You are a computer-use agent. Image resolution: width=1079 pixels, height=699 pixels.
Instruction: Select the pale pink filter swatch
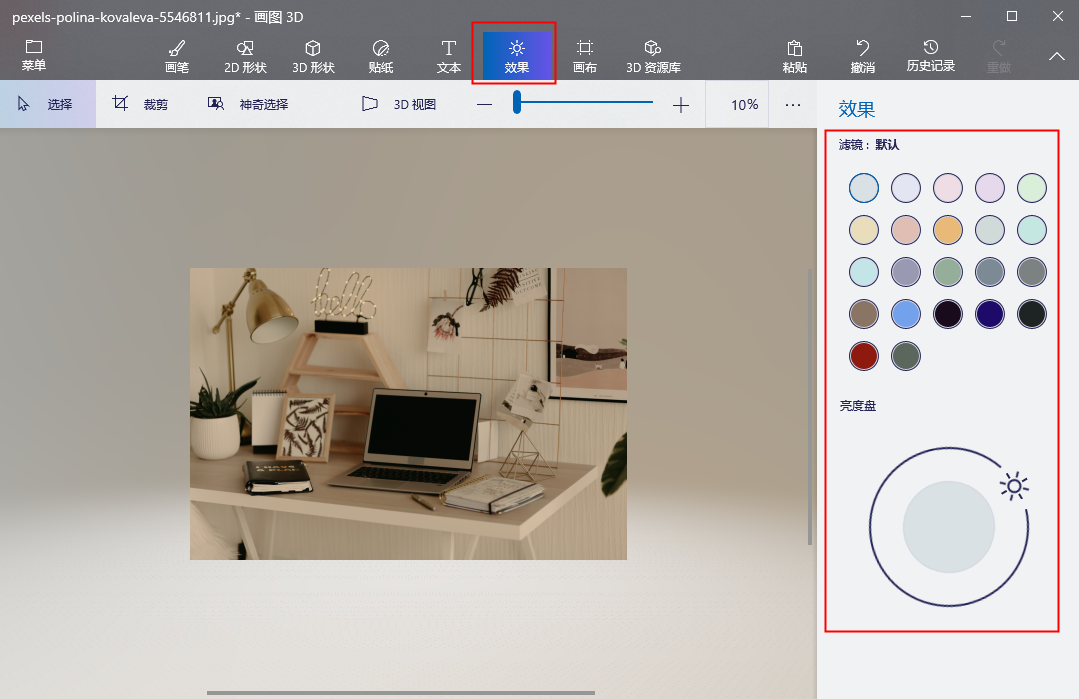948,188
